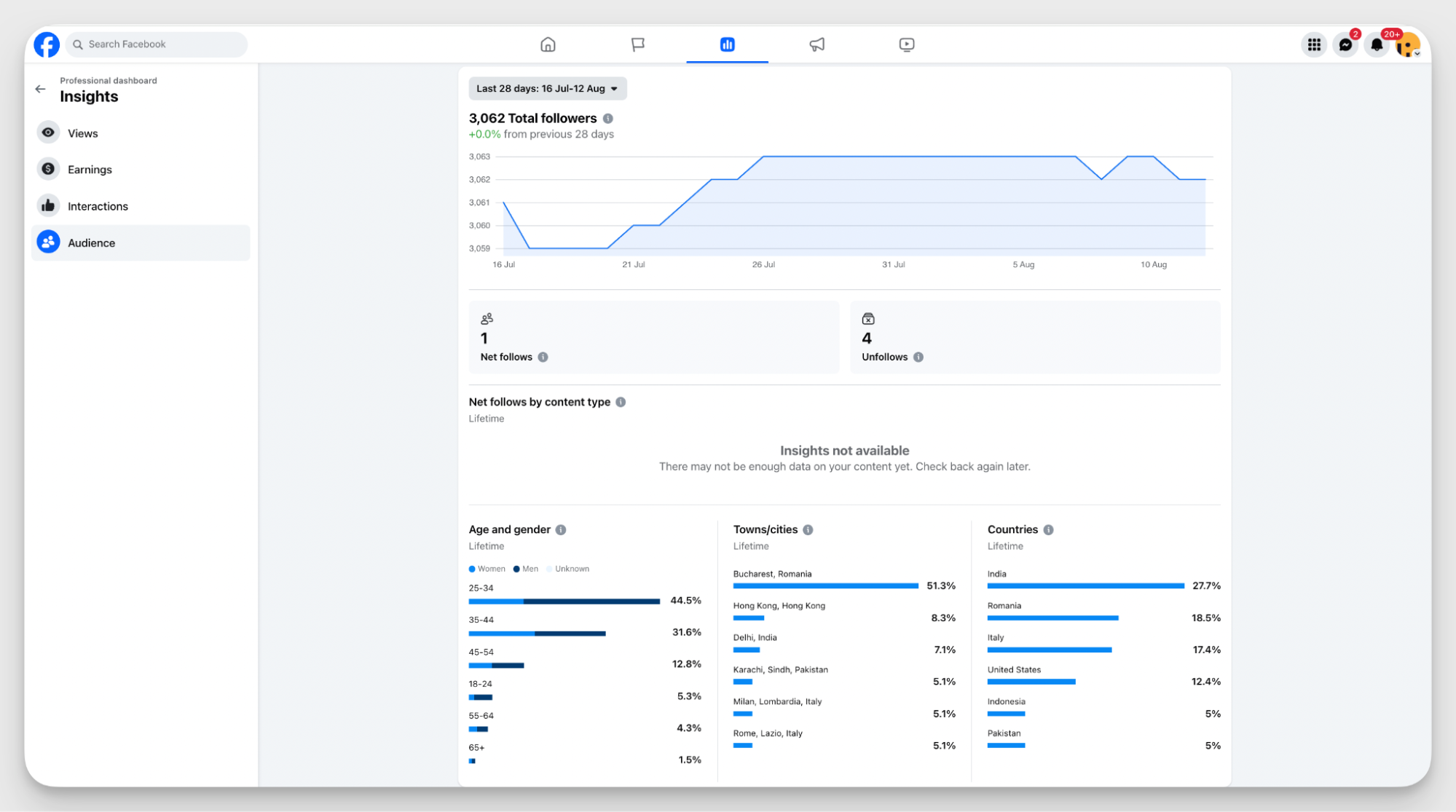The width and height of the screenshot is (1456, 812).
Task: Click the Romania country label
Action: tap(1004, 606)
